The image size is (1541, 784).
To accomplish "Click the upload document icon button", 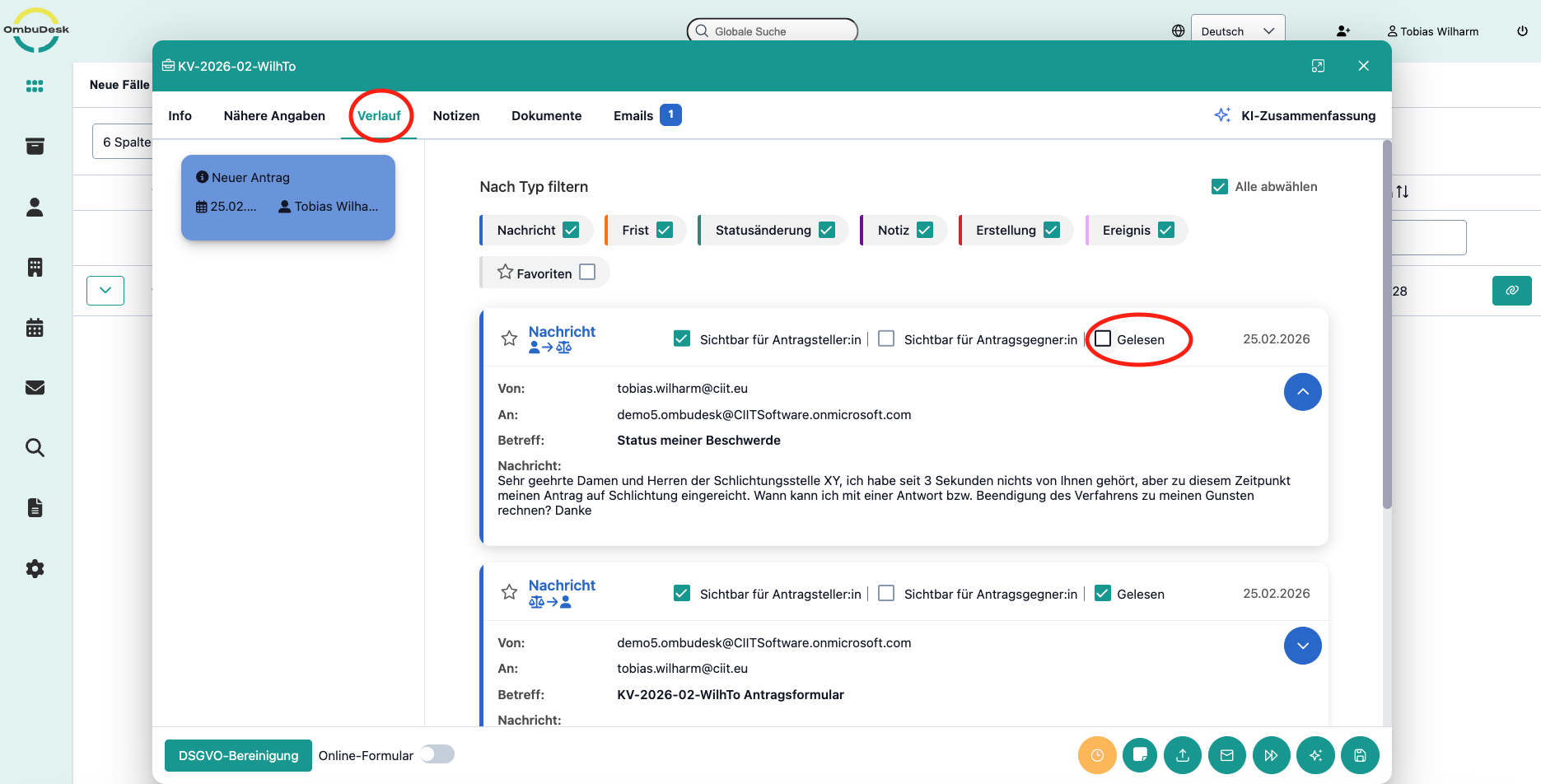I will click(1183, 755).
